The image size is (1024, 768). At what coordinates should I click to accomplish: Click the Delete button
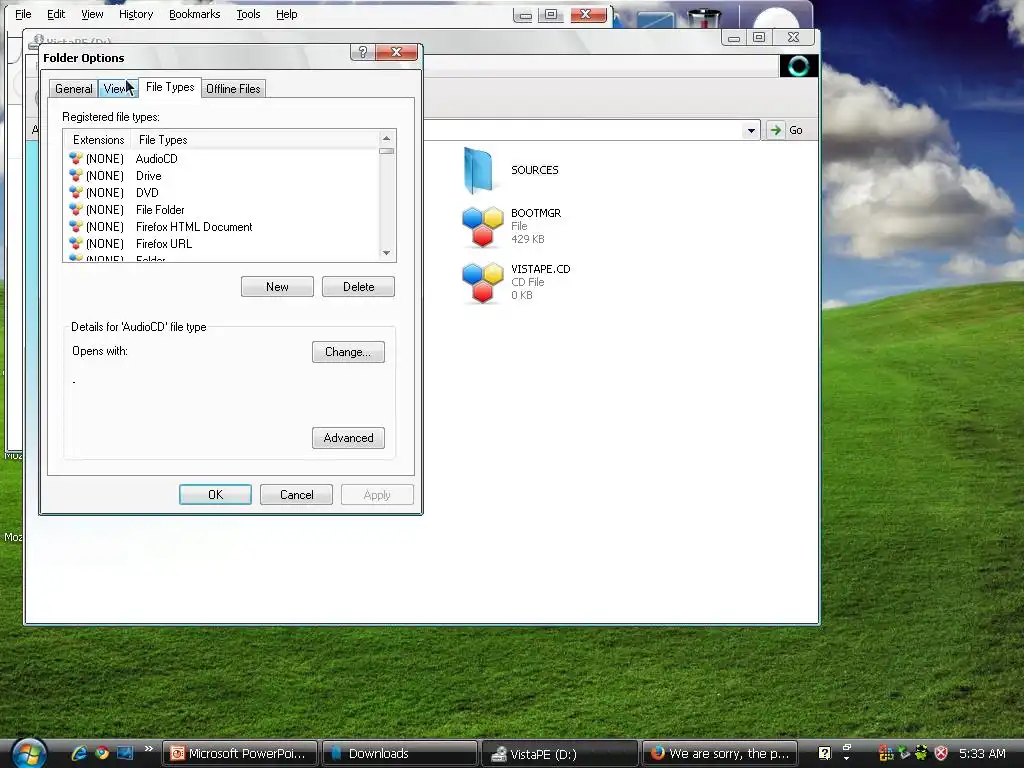pos(358,287)
